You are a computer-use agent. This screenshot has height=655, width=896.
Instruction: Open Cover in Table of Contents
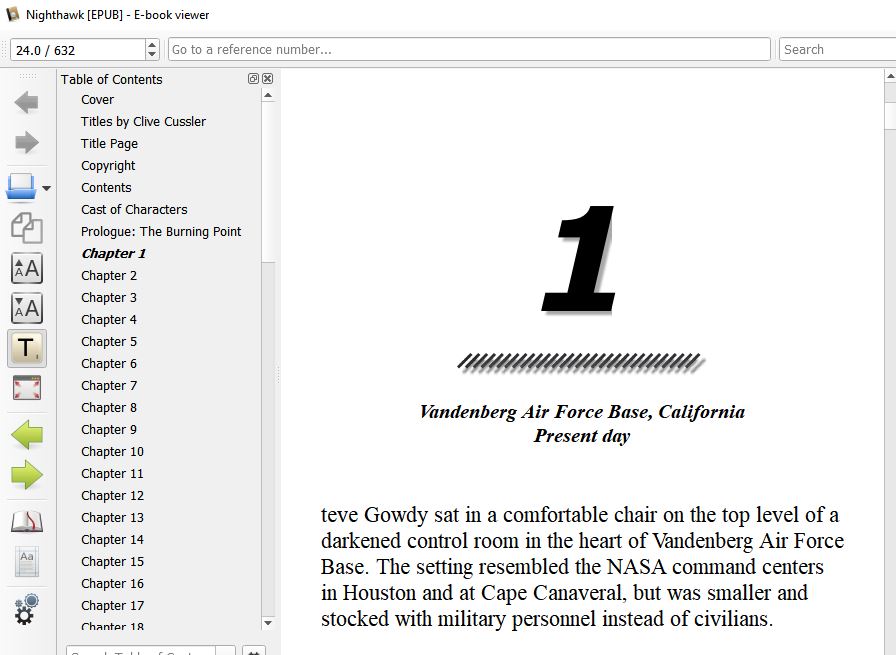pos(97,99)
